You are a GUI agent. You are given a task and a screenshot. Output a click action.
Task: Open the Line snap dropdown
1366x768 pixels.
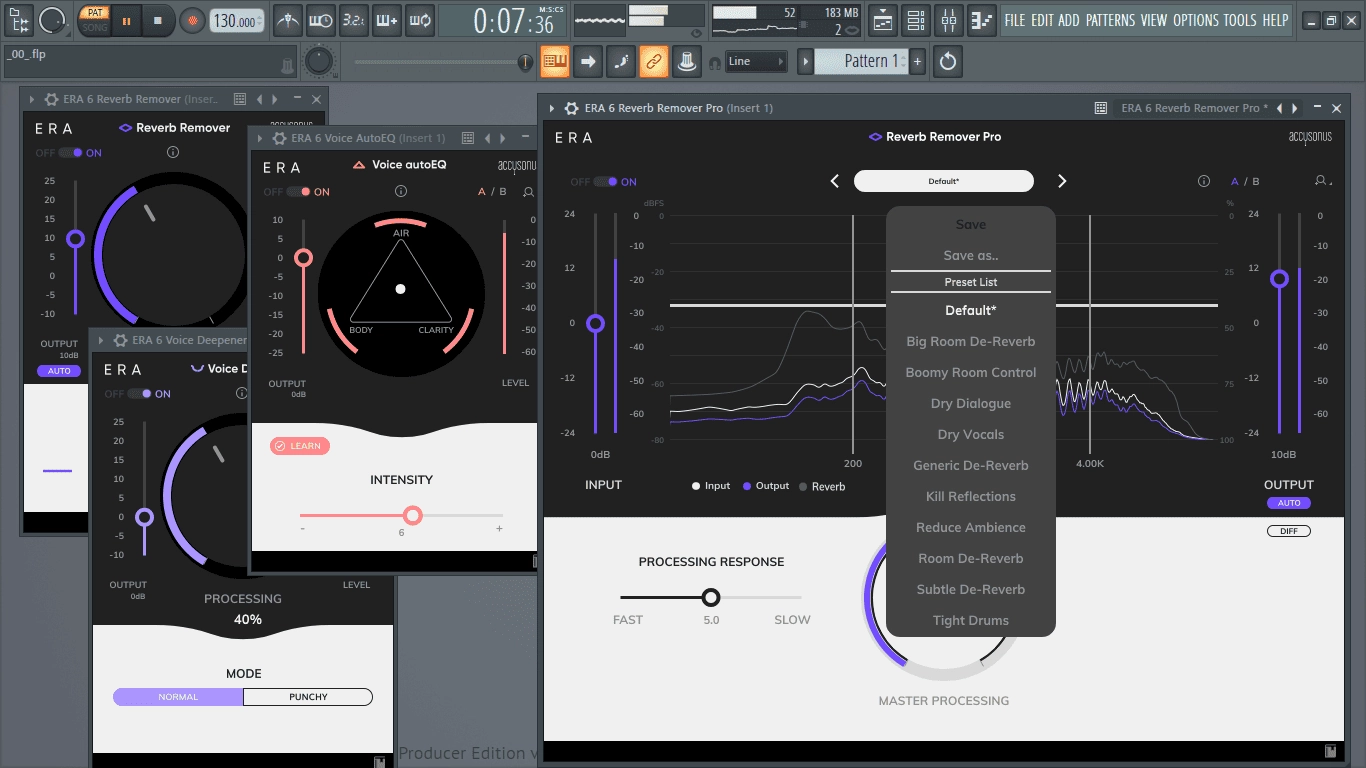pos(756,61)
